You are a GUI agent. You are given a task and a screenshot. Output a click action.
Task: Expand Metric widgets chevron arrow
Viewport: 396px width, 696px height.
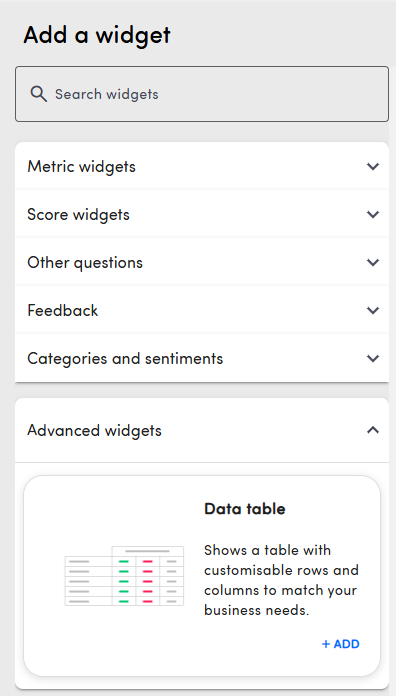point(373,166)
